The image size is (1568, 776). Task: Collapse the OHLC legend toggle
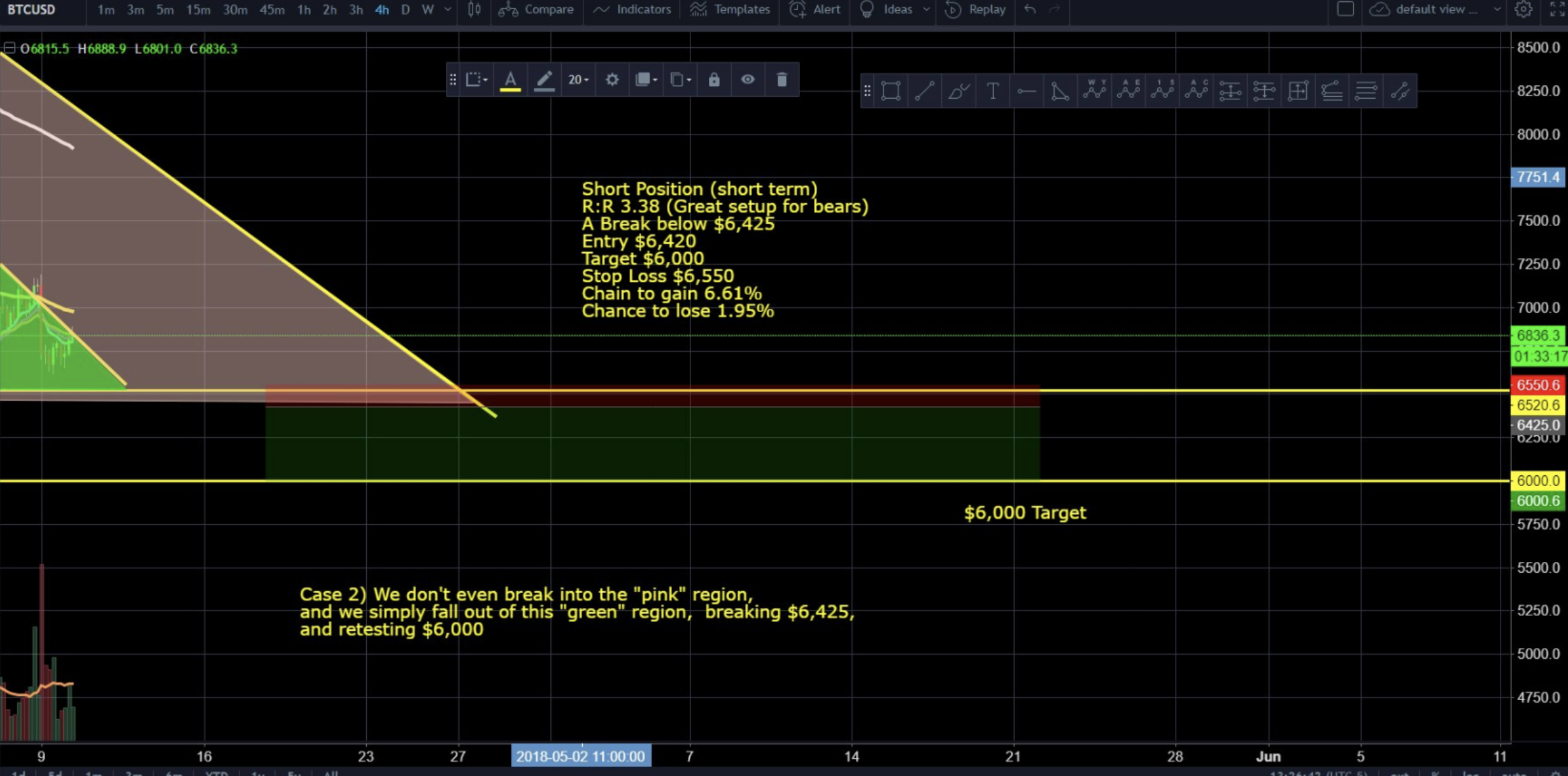[9, 48]
